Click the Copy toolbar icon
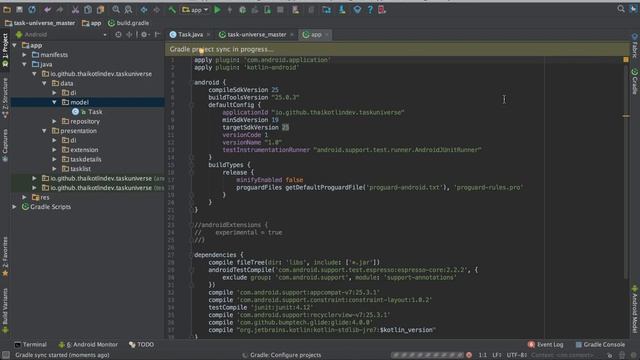The image size is (640, 360). point(88,9)
